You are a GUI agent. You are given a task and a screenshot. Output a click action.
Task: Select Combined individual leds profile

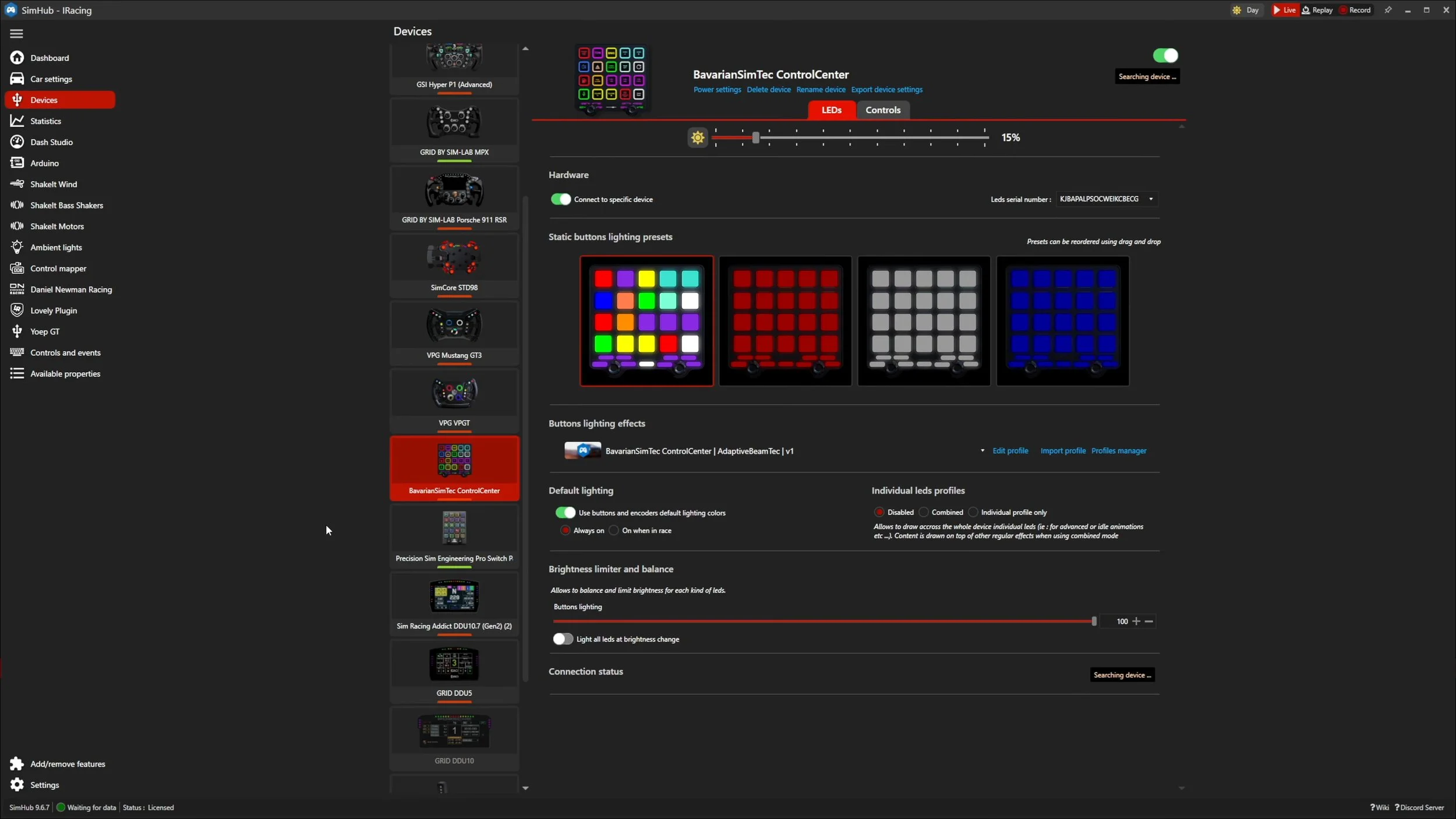click(924, 512)
